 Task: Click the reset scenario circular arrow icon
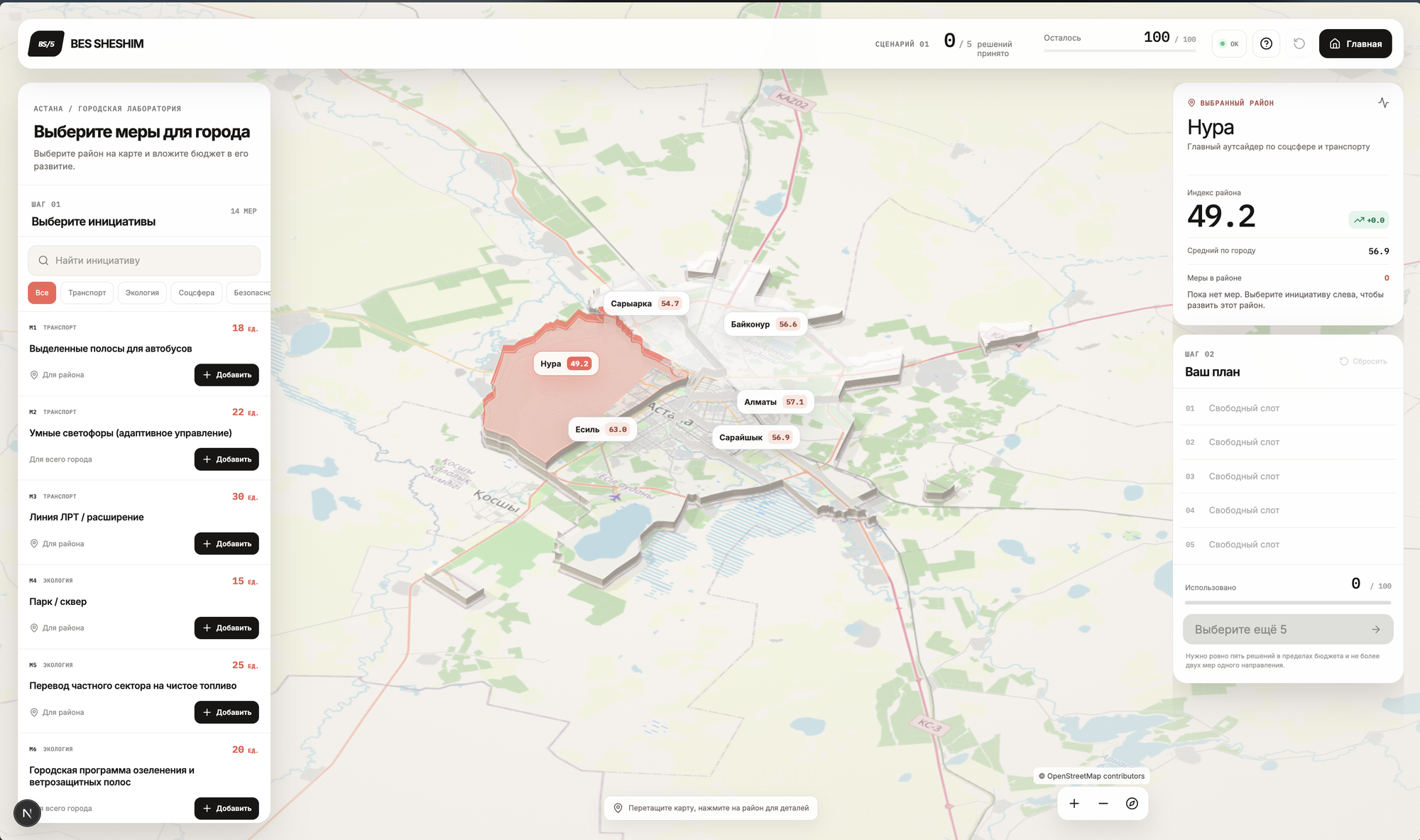(1299, 44)
